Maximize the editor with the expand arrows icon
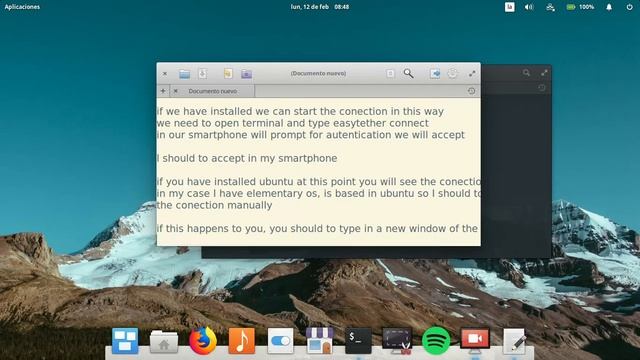Viewport: 640px width, 360px height. [472, 73]
